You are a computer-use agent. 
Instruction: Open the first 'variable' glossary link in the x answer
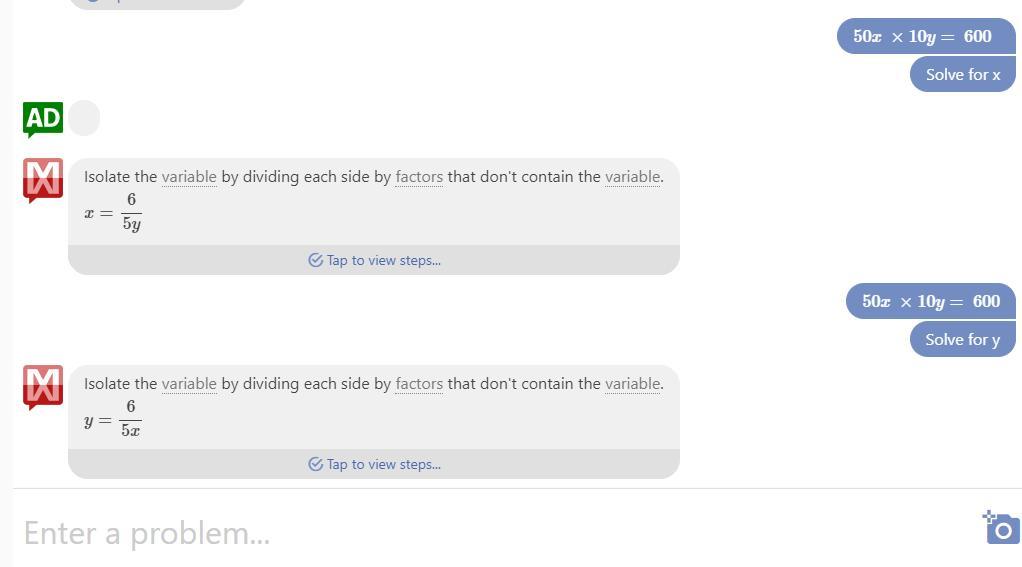[189, 177]
